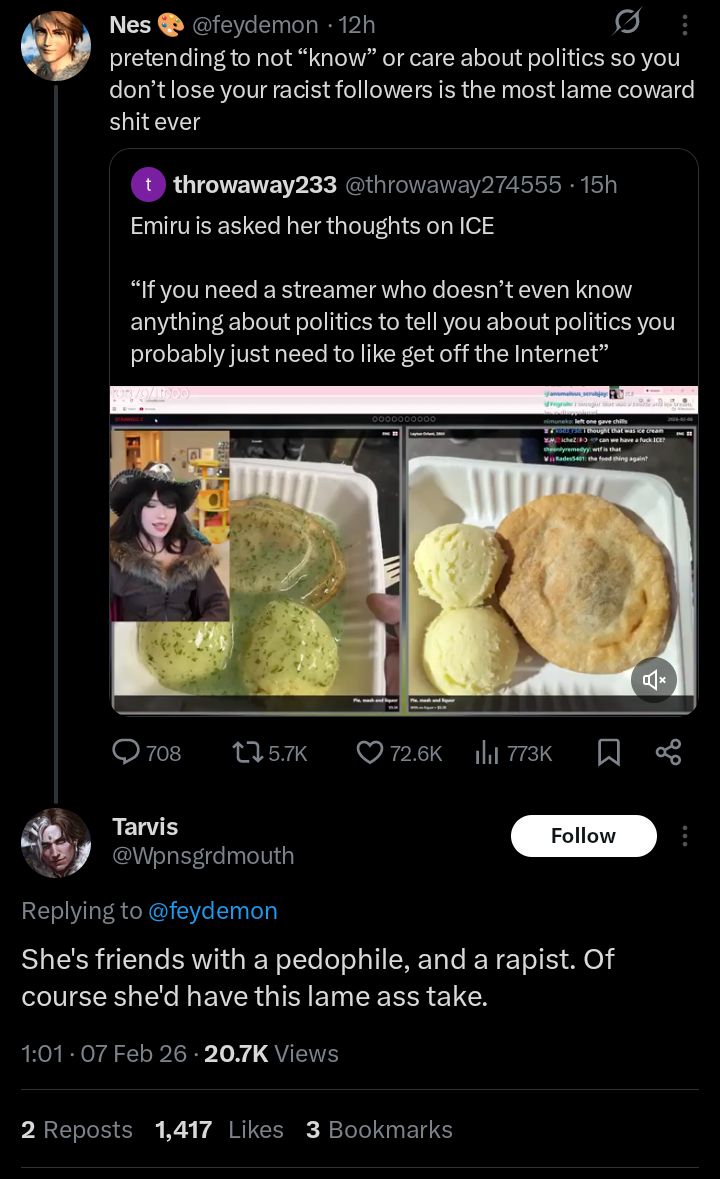This screenshot has width=720, height=1179.
Task: View the 3 Bookmarks count
Action: (379, 1129)
